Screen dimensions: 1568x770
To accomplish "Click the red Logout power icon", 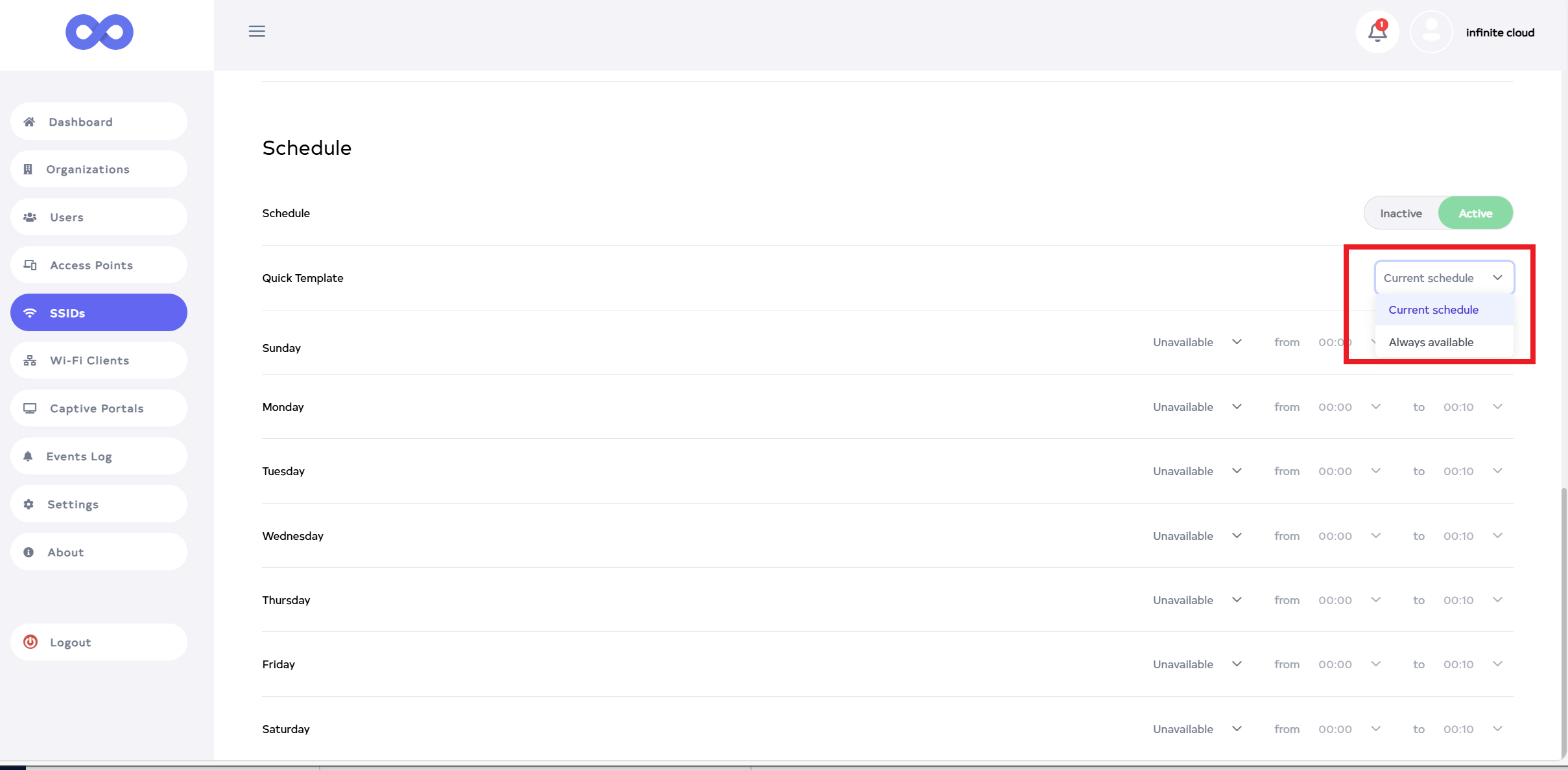I will [30, 642].
